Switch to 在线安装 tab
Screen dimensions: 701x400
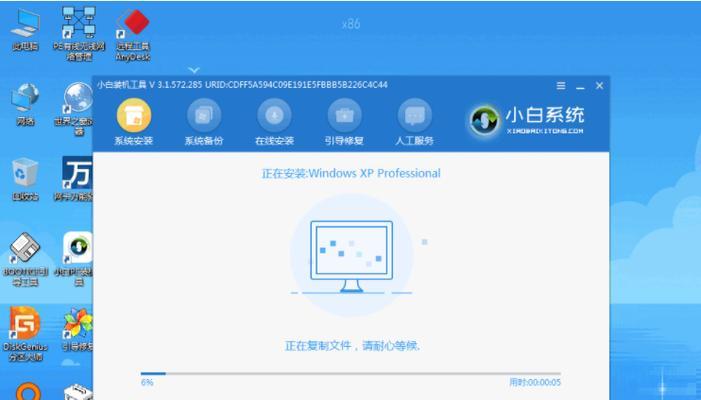point(274,122)
